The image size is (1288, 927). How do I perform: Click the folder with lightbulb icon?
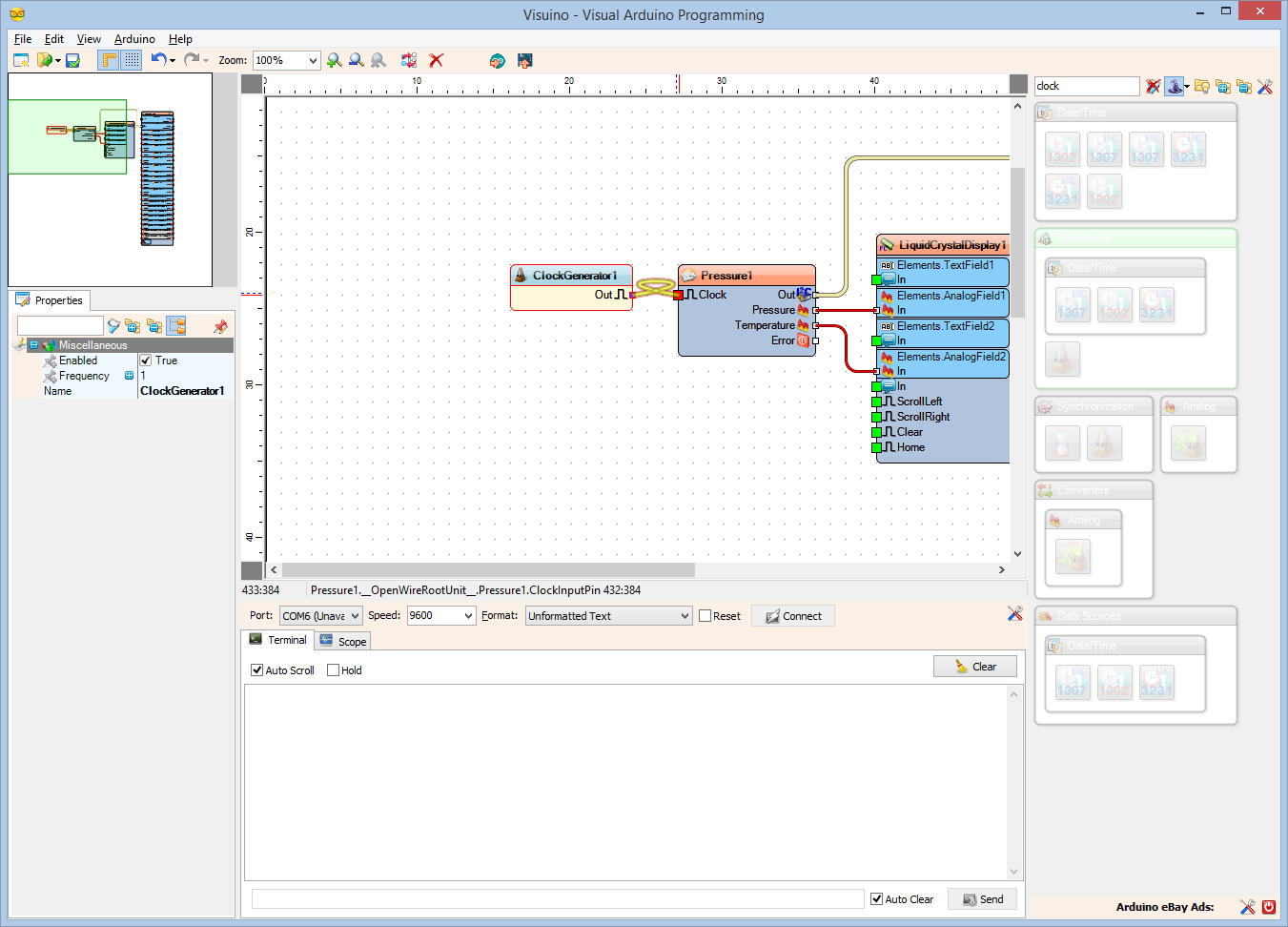(x=1202, y=86)
